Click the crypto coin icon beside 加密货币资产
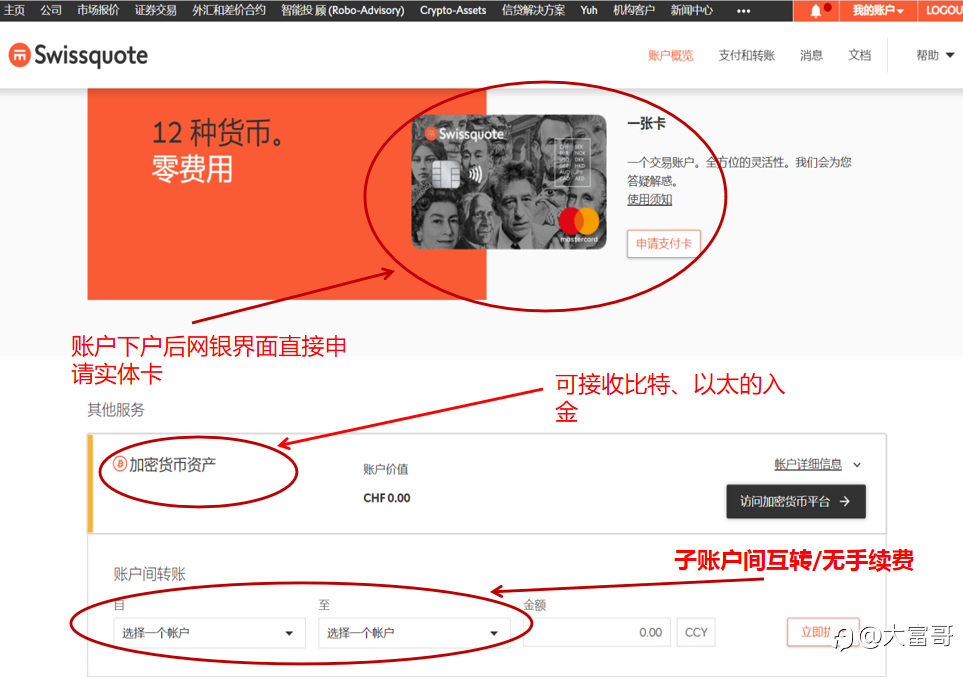963x679 pixels. [x=120, y=464]
